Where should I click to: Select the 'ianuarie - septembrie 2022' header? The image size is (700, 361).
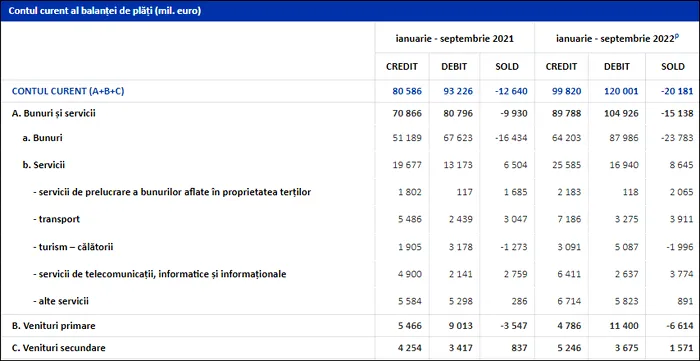(x=617, y=39)
